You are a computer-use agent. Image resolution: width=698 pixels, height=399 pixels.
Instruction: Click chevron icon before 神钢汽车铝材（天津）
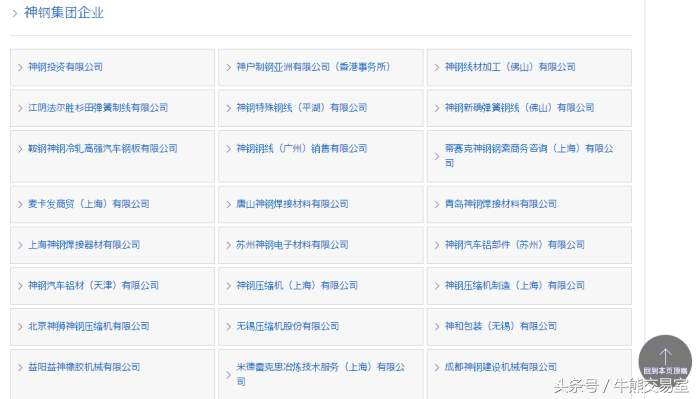click(x=20, y=286)
